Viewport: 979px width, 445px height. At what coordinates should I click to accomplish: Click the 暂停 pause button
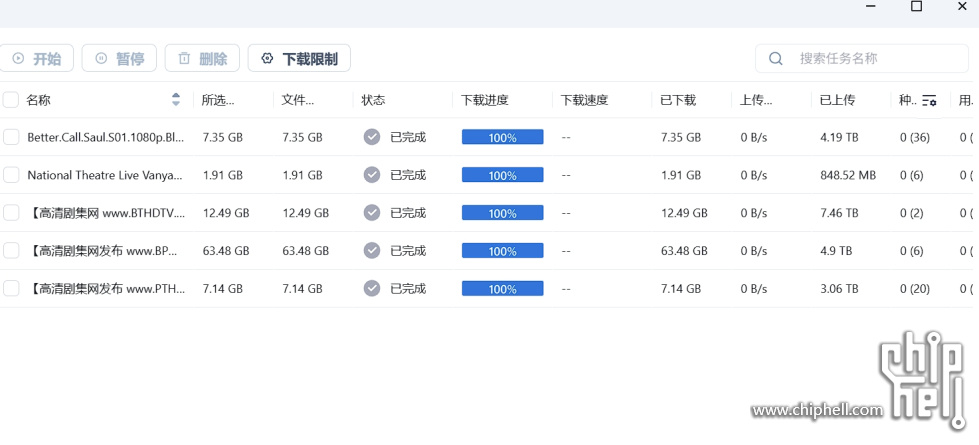[x=119, y=59]
